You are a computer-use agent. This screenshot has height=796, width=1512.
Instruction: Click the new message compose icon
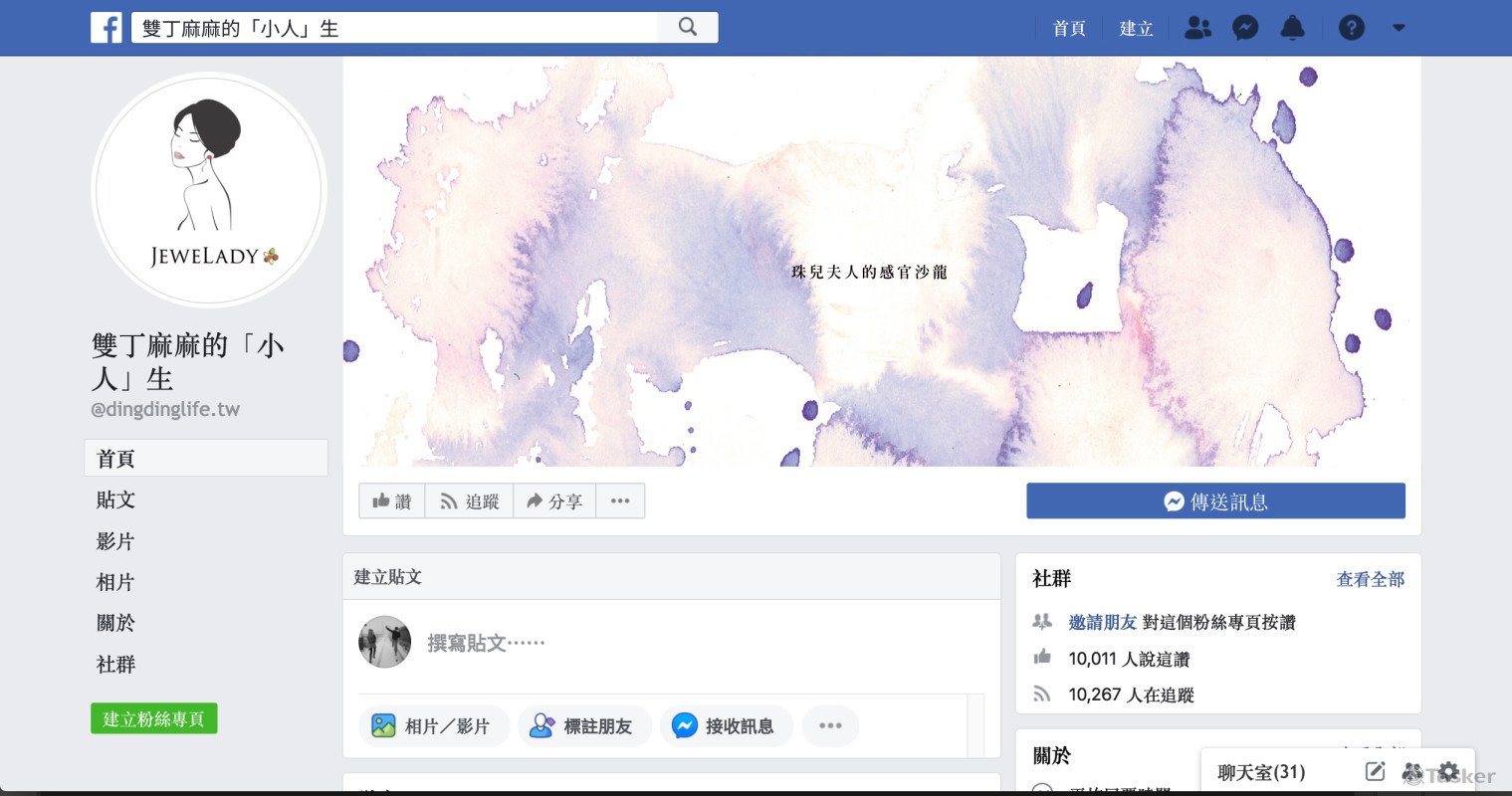(x=1375, y=771)
